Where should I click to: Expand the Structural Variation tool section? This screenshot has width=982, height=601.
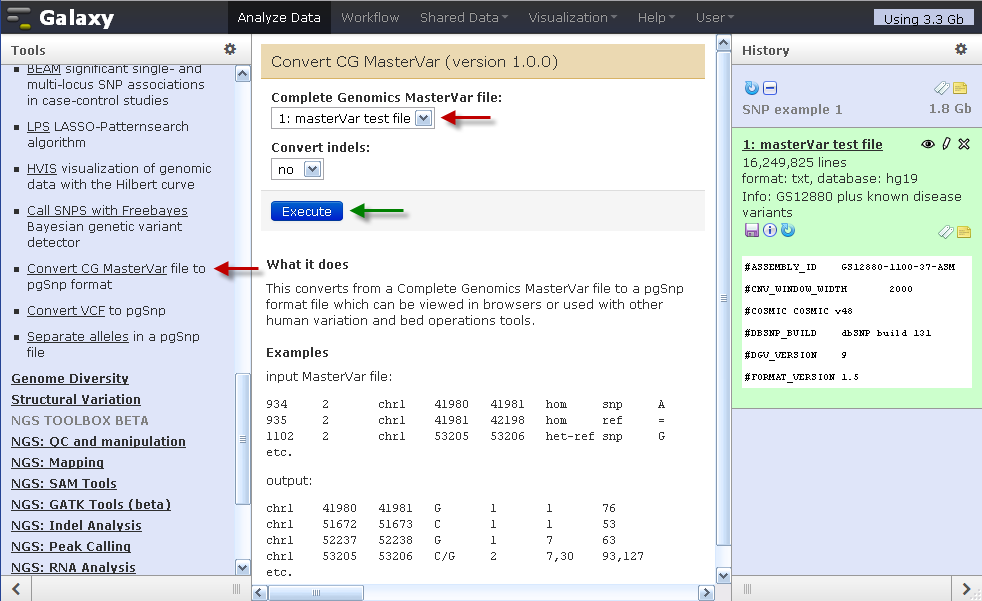[x=76, y=399]
